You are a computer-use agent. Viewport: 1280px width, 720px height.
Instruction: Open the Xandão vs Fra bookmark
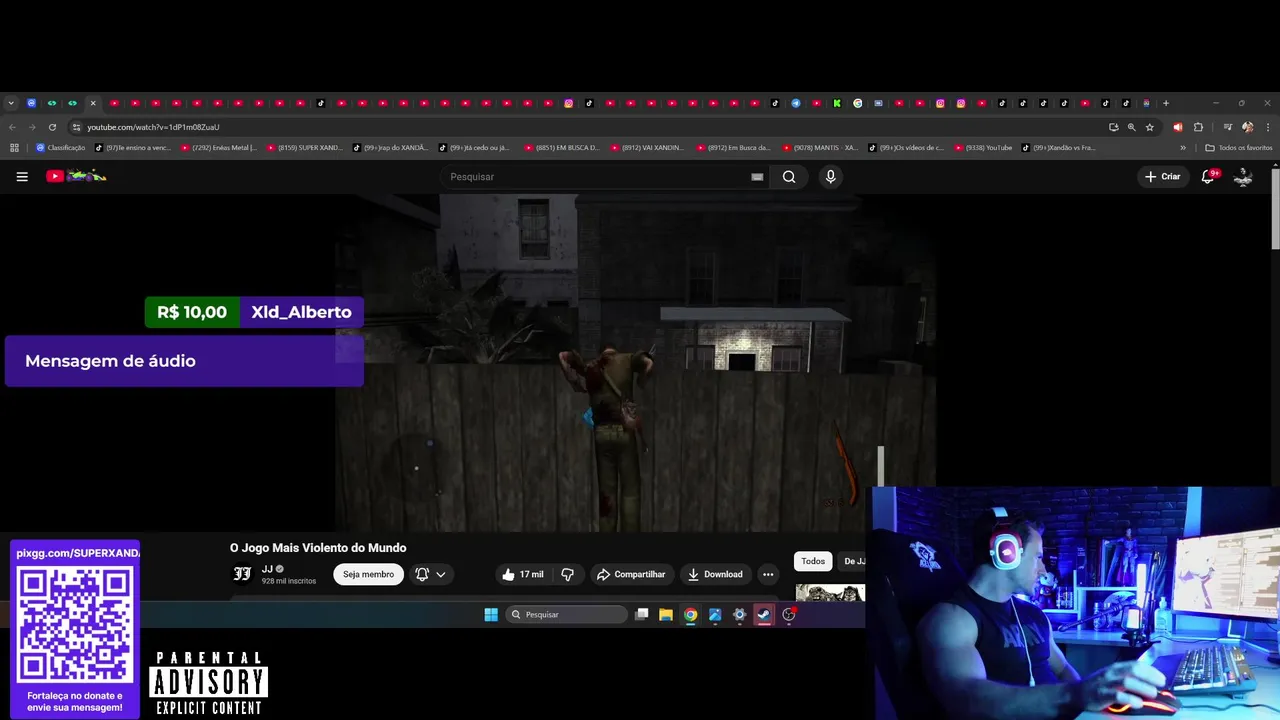point(1059,148)
